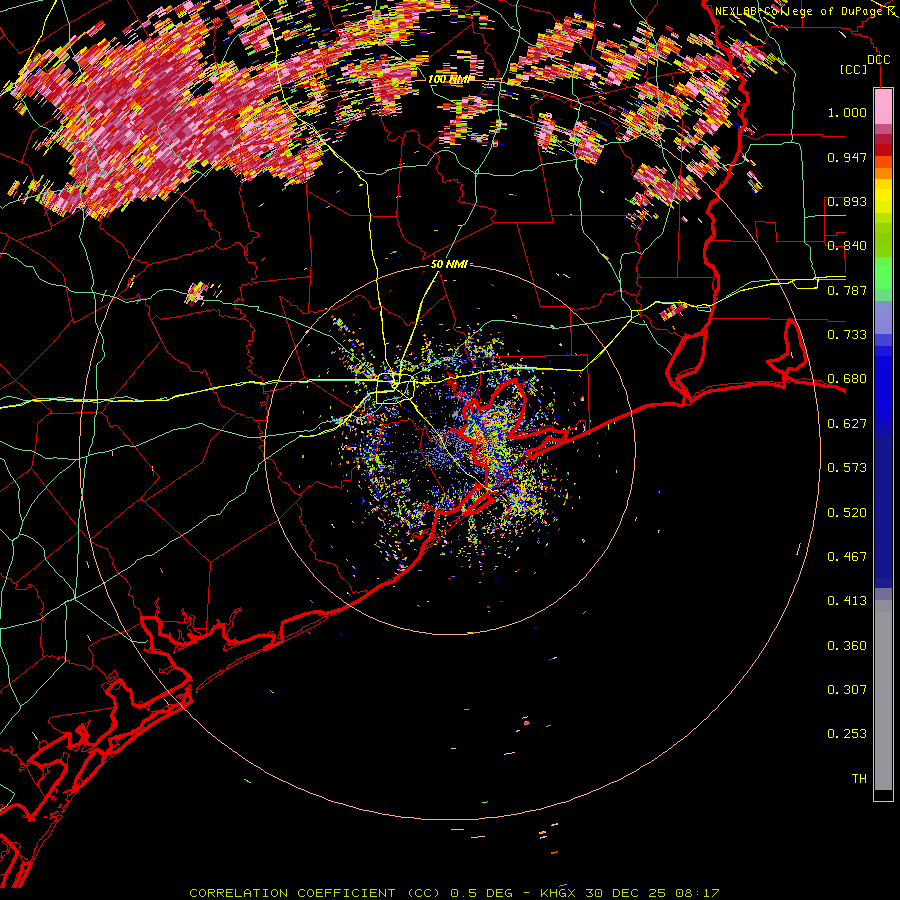Click the 0.947 scale label
900x900 pixels.
(847, 157)
